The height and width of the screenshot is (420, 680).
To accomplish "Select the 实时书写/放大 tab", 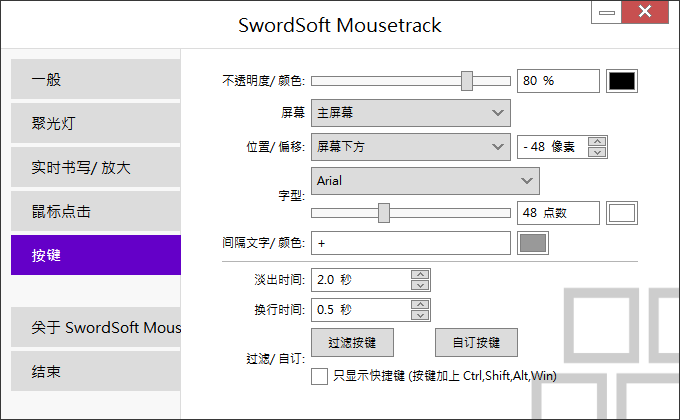I will point(95,167).
